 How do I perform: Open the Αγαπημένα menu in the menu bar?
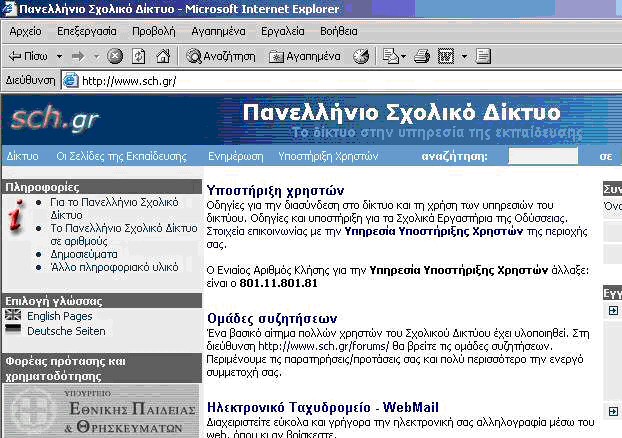click(x=218, y=31)
